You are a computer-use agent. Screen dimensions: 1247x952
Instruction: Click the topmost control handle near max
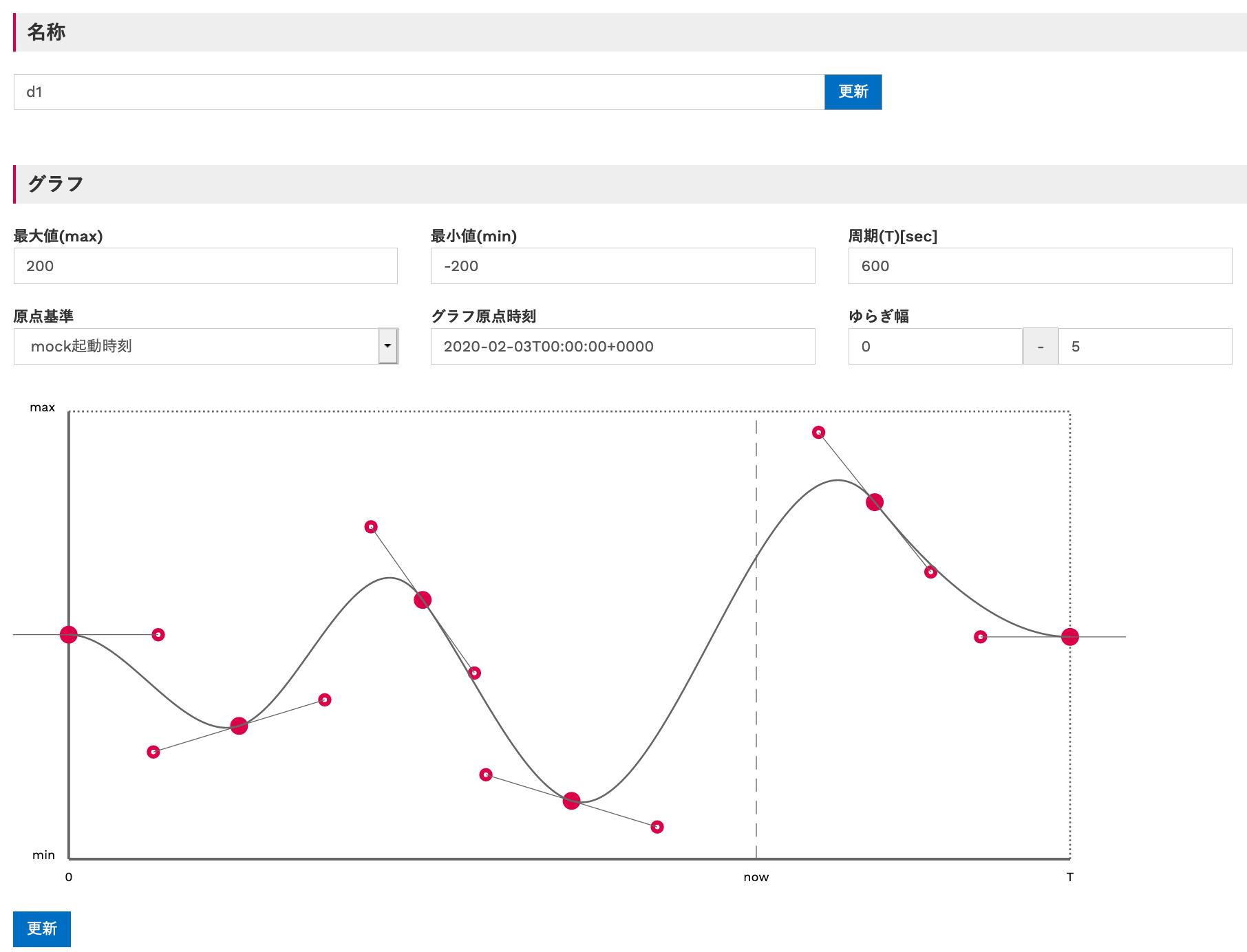click(818, 433)
